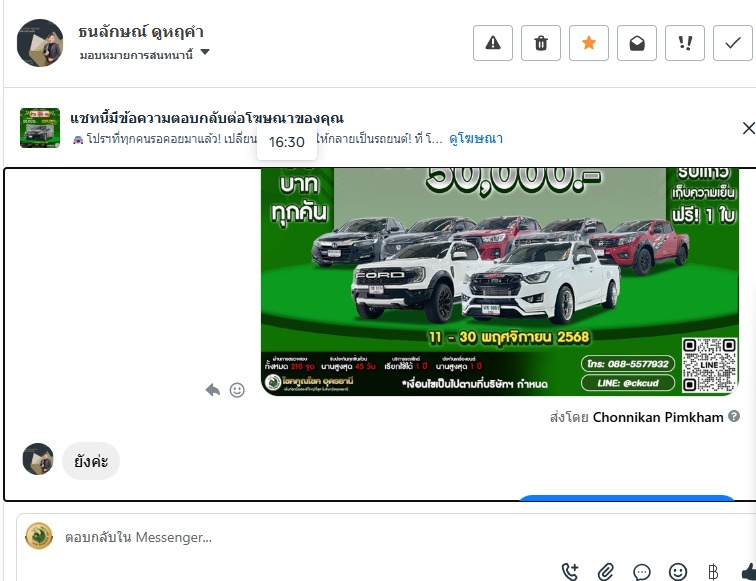Click มอบหมายการสนทนานี้ assign label
Viewport: 756px width, 581px height.
point(136,55)
